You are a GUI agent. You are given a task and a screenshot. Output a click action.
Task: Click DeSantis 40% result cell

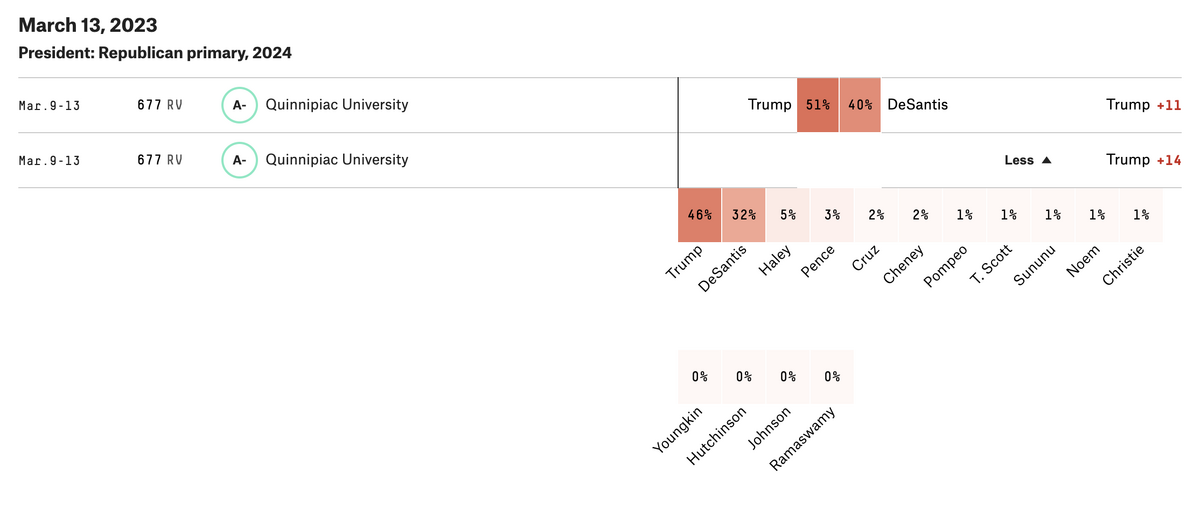(860, 105)
